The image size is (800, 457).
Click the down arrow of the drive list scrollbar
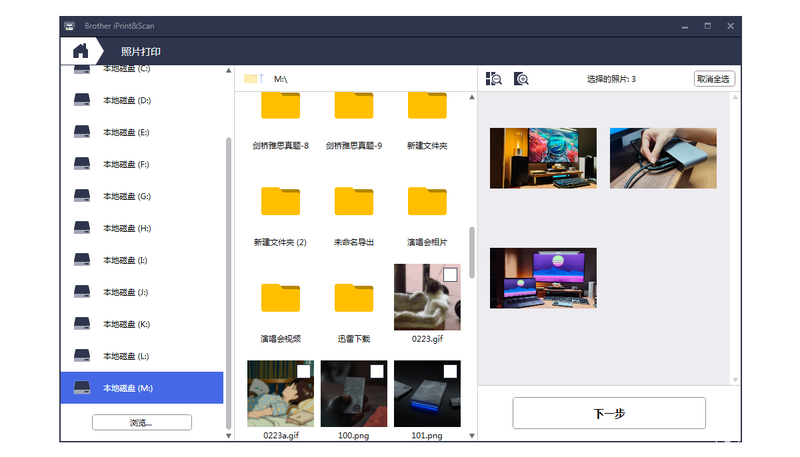[229, 436]
